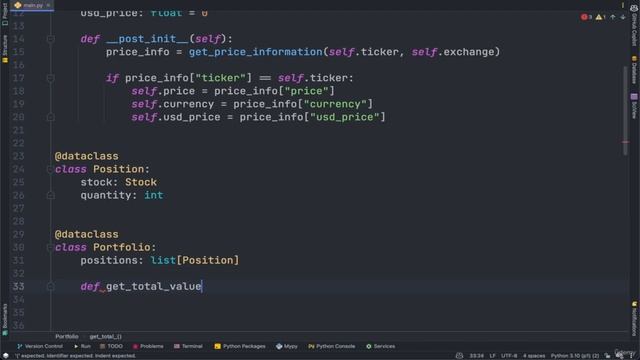Change LF line separator in status bar
Viewport: 640px width, 360px height.
(x=492, y=356)
